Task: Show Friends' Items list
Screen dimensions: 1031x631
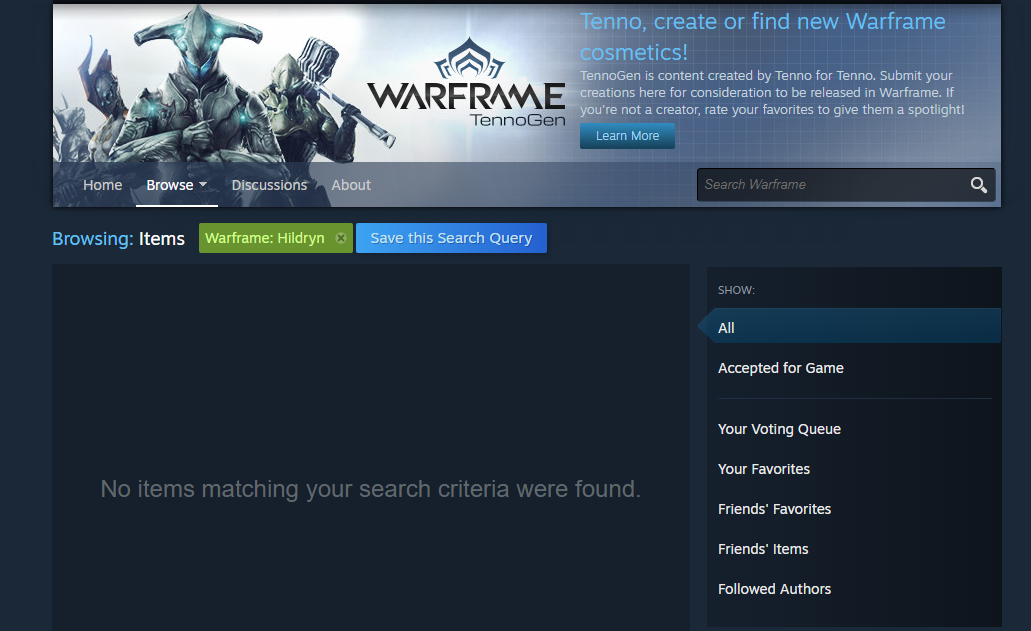Action: 763,549
